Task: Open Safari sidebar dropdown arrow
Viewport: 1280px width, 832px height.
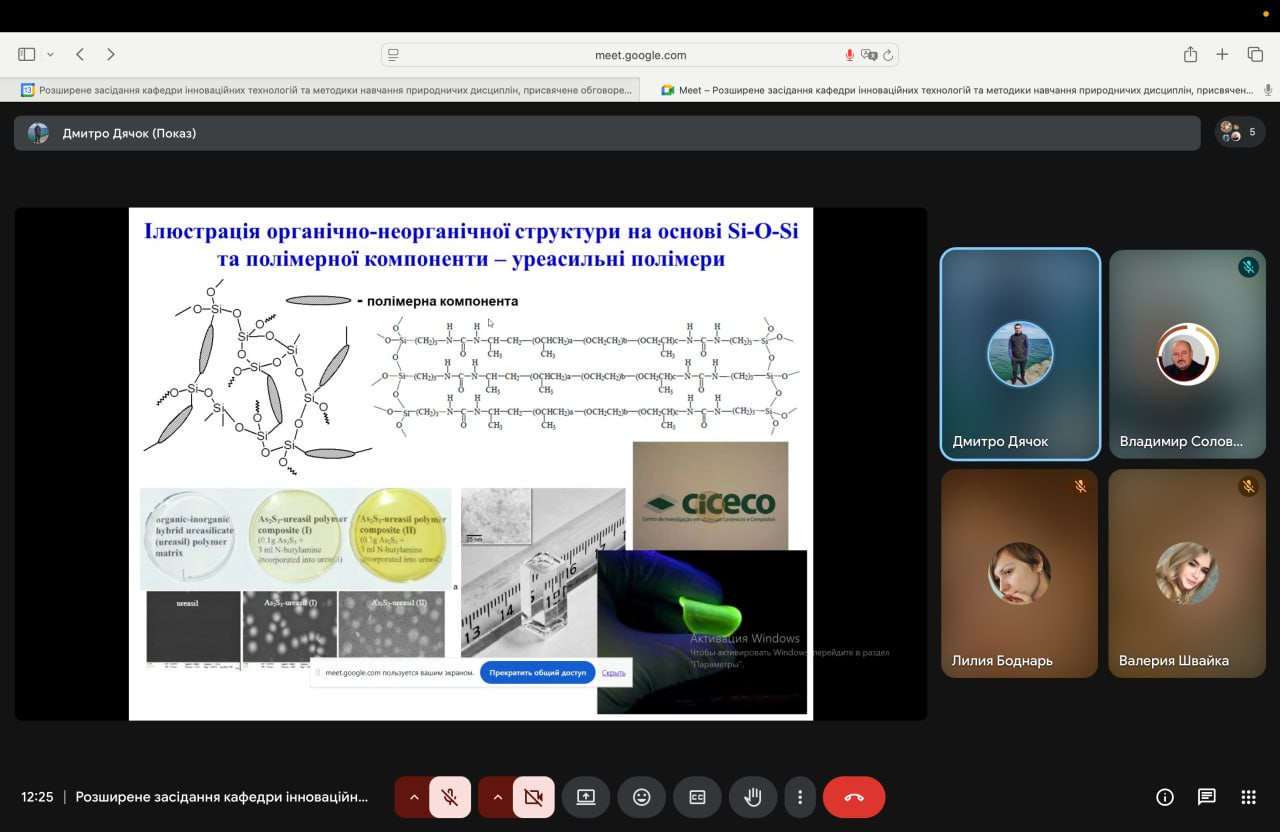Action: 50,54
